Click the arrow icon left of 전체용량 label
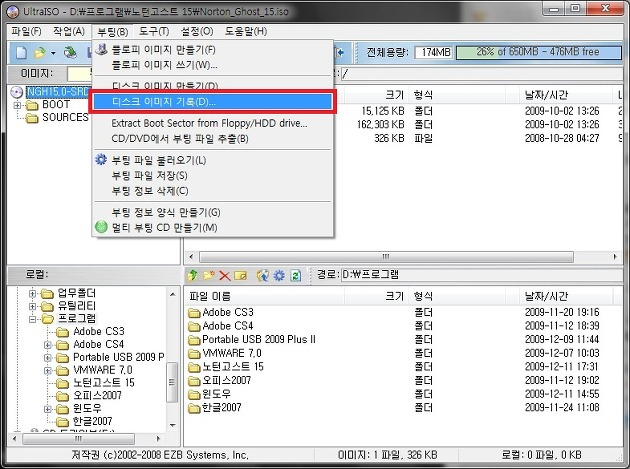This screenshot has height=469, width=630. point(340,52)
